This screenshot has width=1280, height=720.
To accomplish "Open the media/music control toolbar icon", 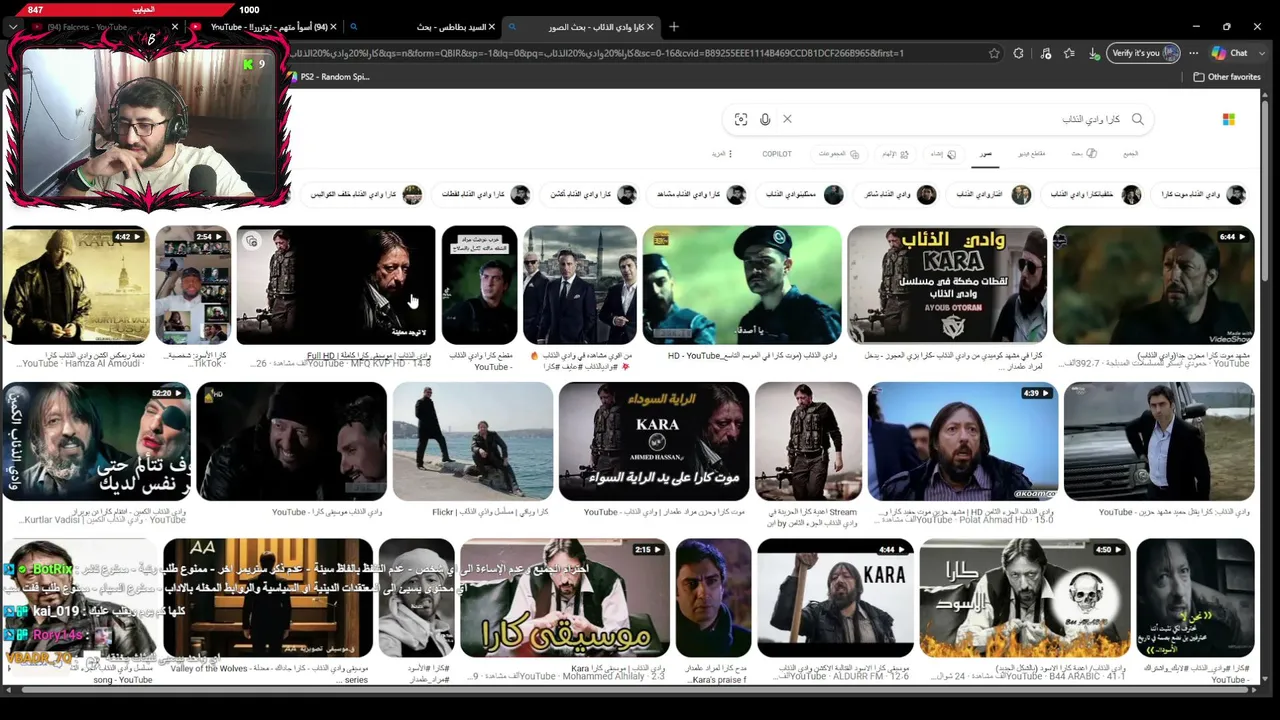I will pyautogui.click(x=1045, y=53).
